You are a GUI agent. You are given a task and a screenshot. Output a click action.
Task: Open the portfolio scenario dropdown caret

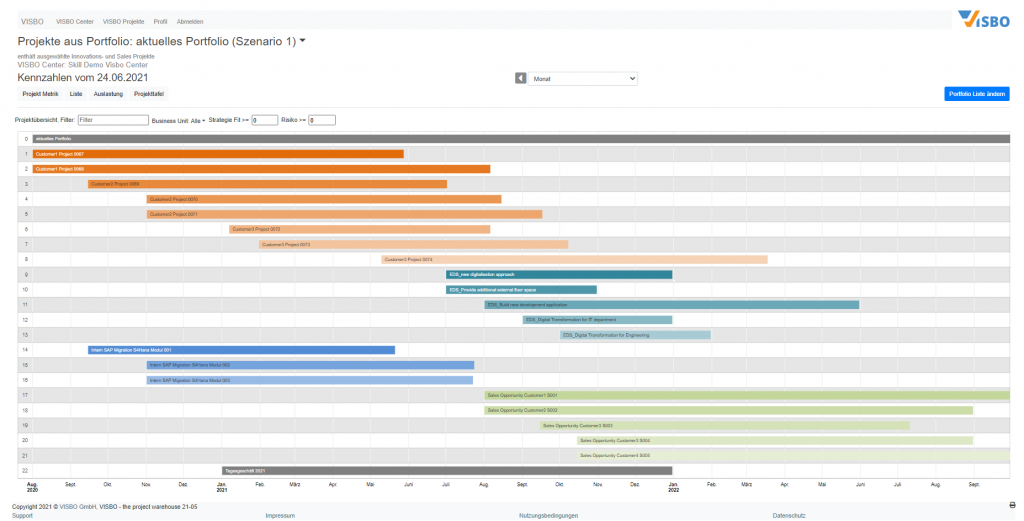[303, 41]
